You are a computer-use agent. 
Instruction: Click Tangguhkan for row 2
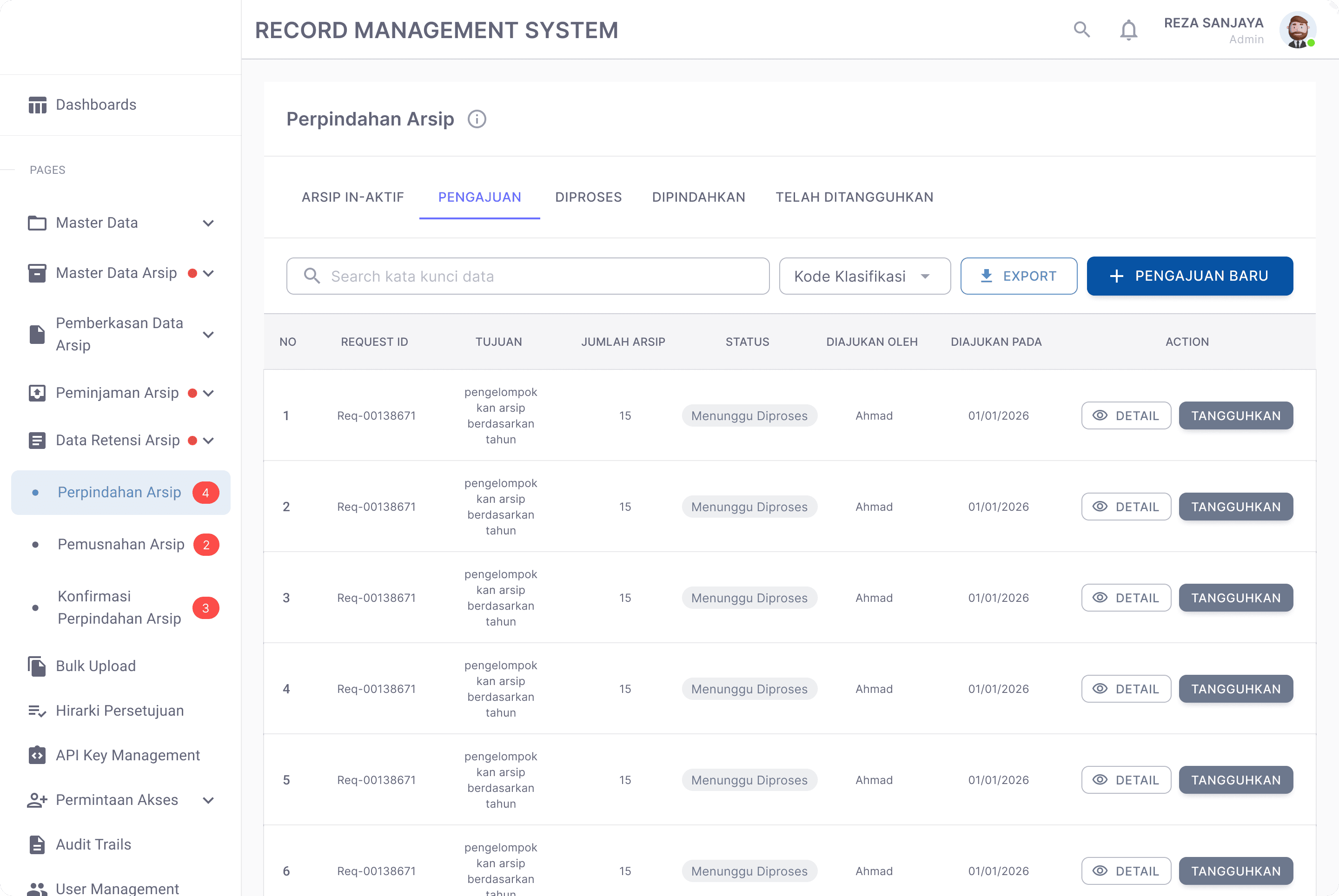1235,507
